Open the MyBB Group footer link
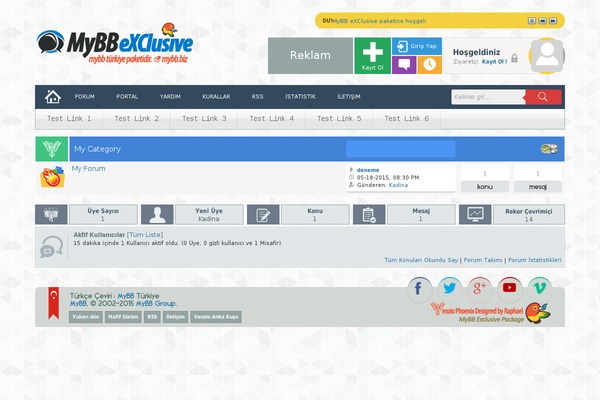The height and width of the screenshot is (400, 600). tap(156, 304)
